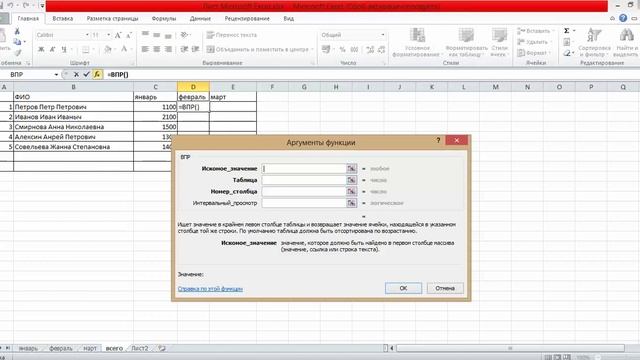The width and height of the screenshot is (640, 360).
Task: Increase indent in the alignment group
Action: 196,49
